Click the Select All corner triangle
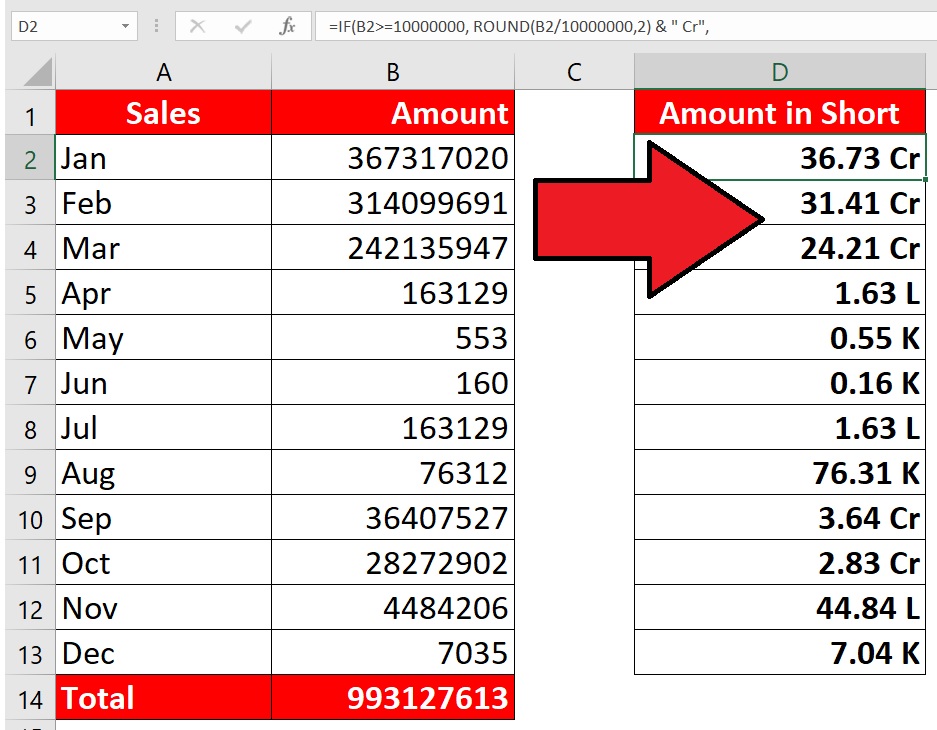Image resolution: width=937 pixels, height=730 pixels. (37, 72)
